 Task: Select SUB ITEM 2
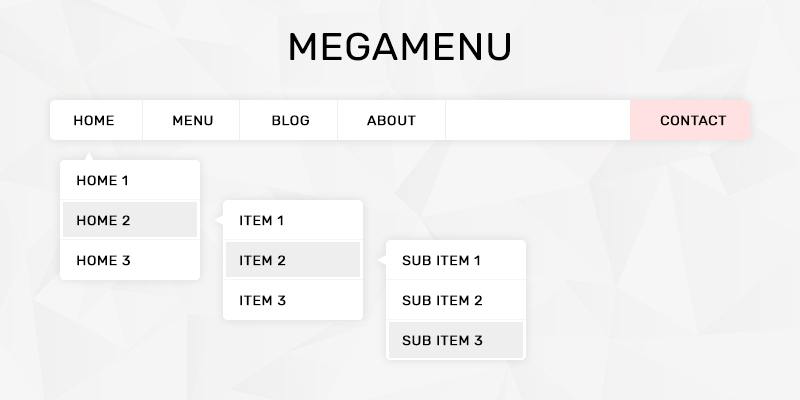point(456,301)
